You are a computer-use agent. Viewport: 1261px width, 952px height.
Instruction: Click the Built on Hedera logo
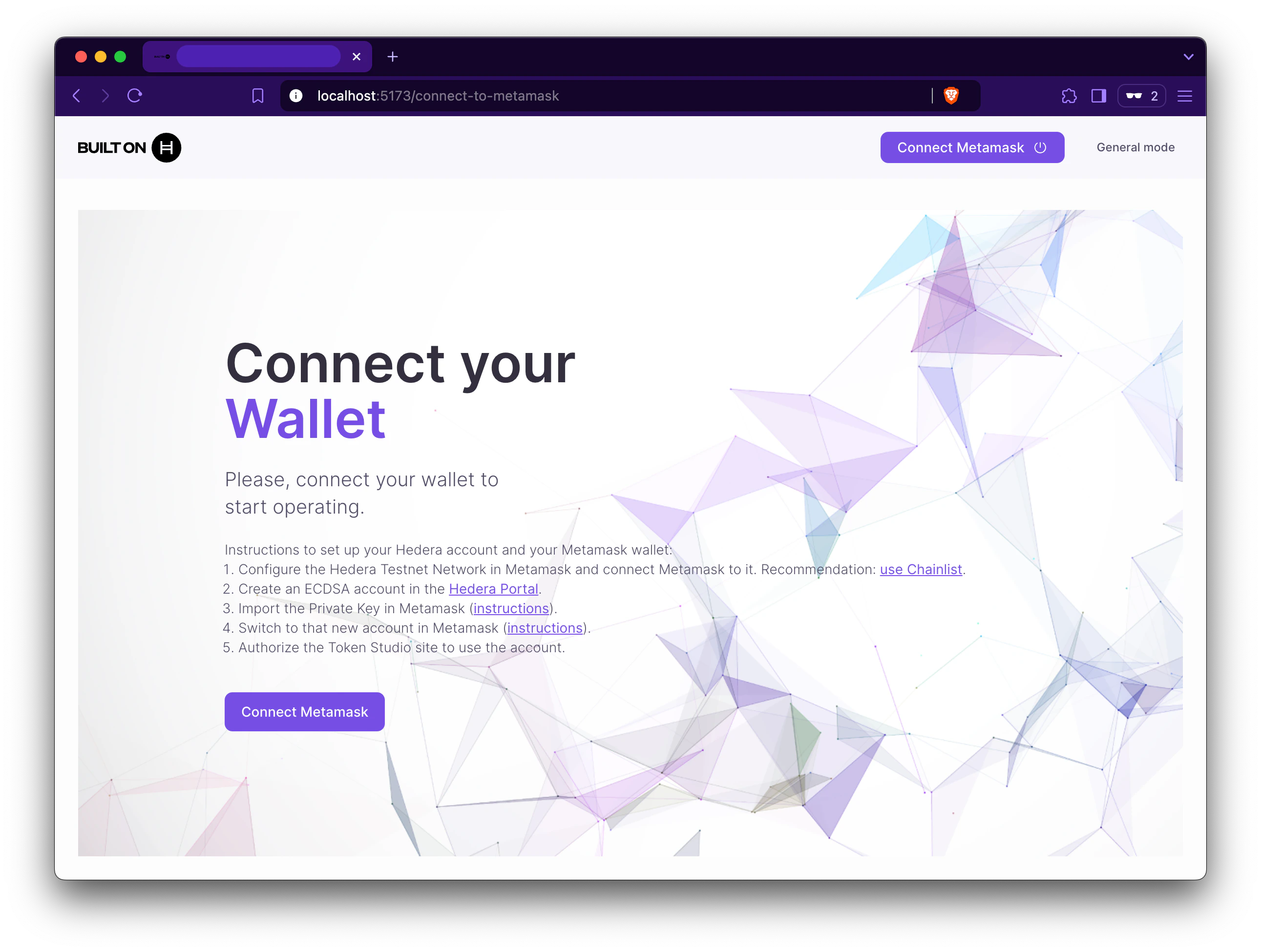tap(129, 147)
